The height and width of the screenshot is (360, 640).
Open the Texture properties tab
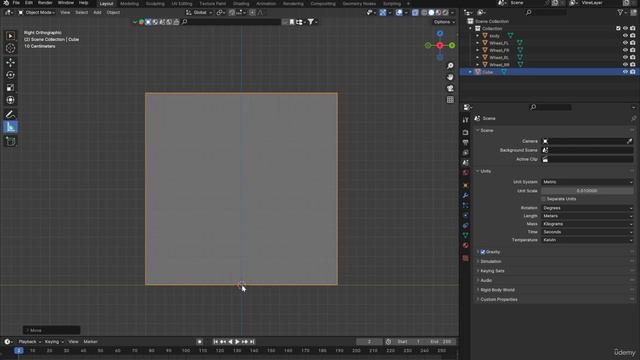click(x=466, y=258)
